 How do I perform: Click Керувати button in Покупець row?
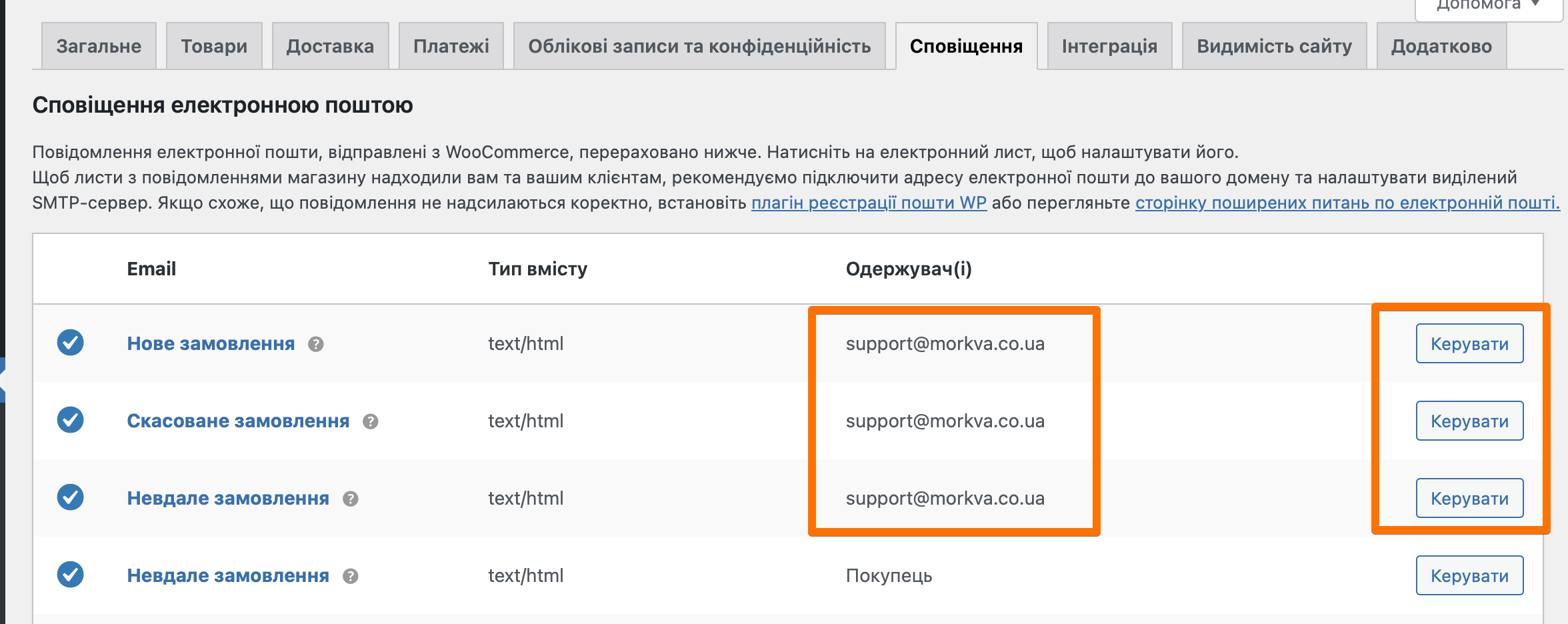click(1469, 576)
